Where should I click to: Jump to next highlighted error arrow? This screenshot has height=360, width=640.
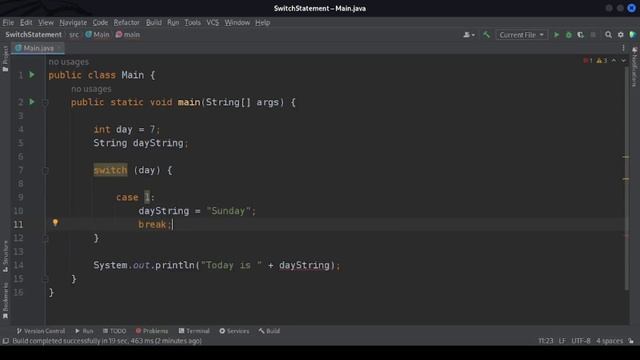pos(623,60)
